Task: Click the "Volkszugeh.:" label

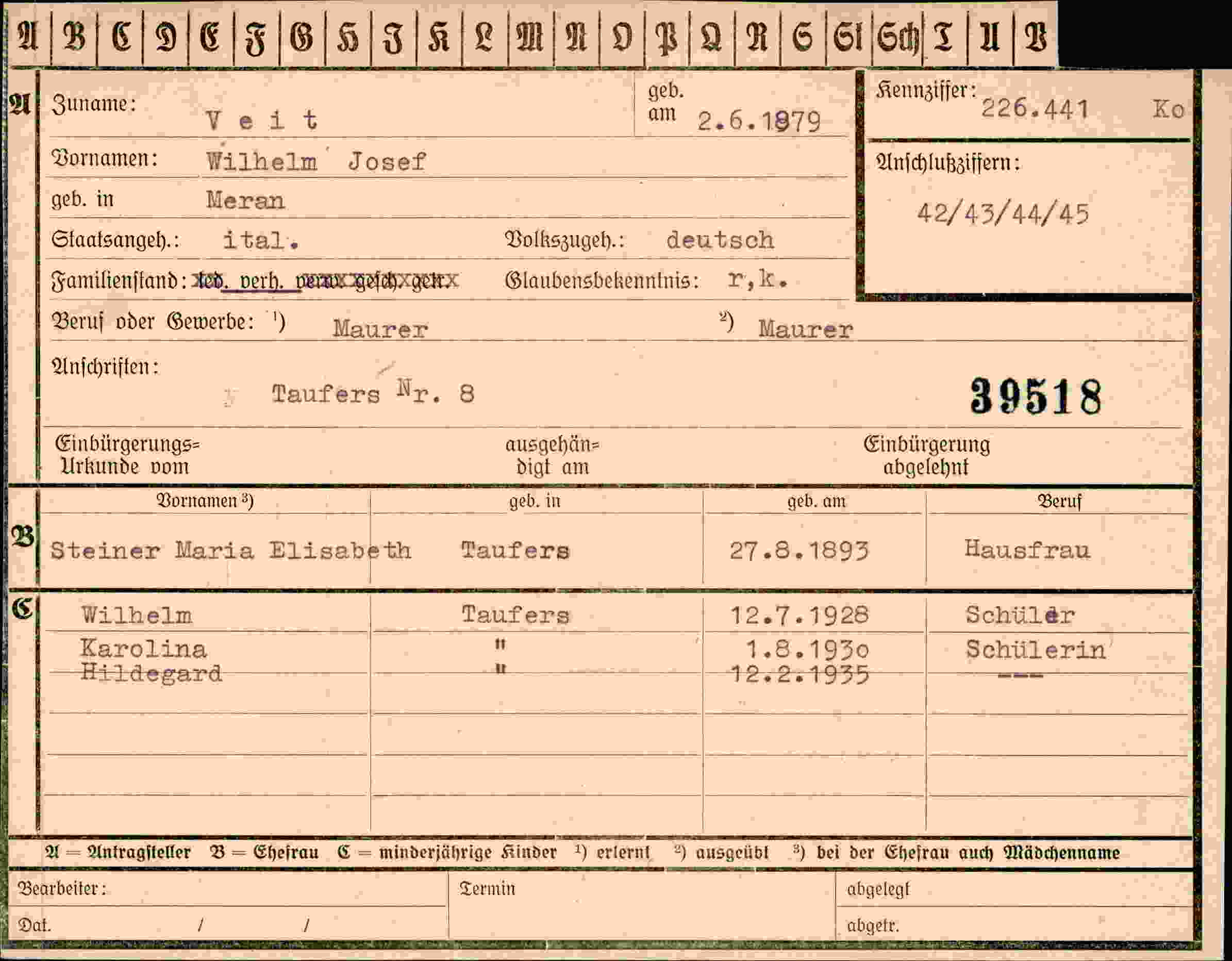Action: coord(565,240)
